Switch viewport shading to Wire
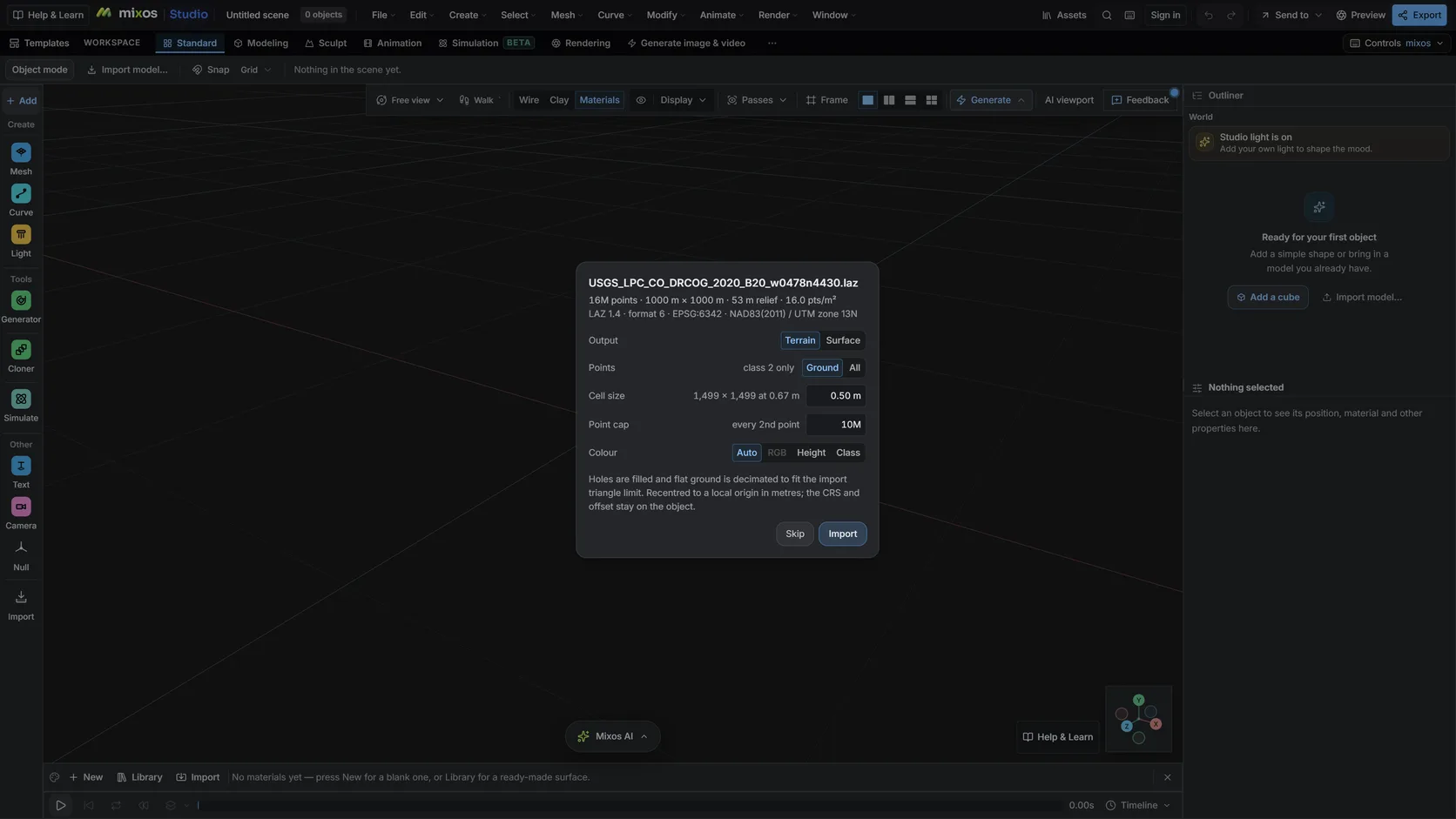Image resolution: width=1456 pixels, height=819 pixels. 529,100
